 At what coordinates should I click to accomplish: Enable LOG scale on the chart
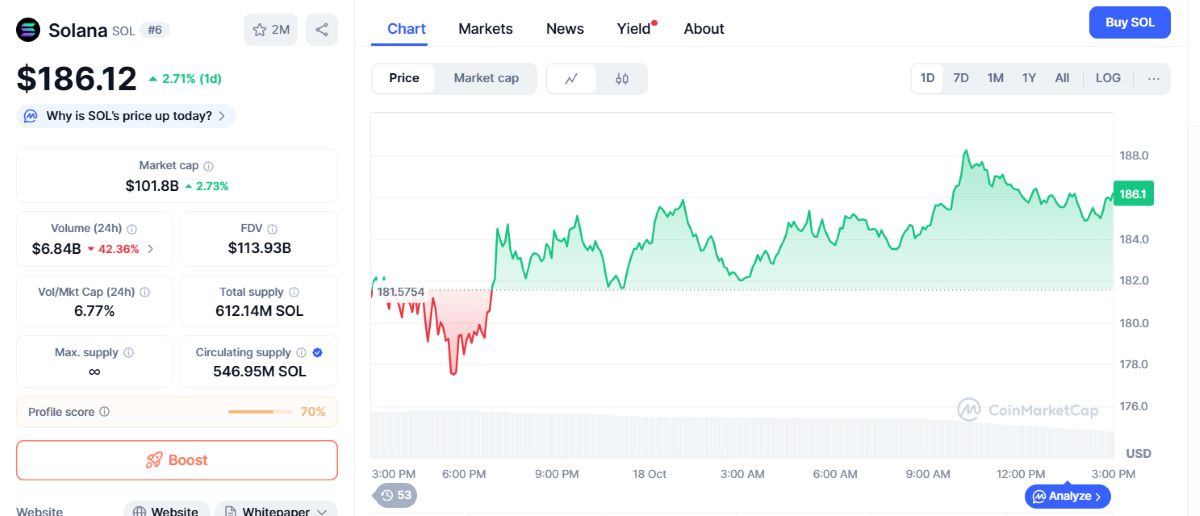click(x=1108, y=78)
